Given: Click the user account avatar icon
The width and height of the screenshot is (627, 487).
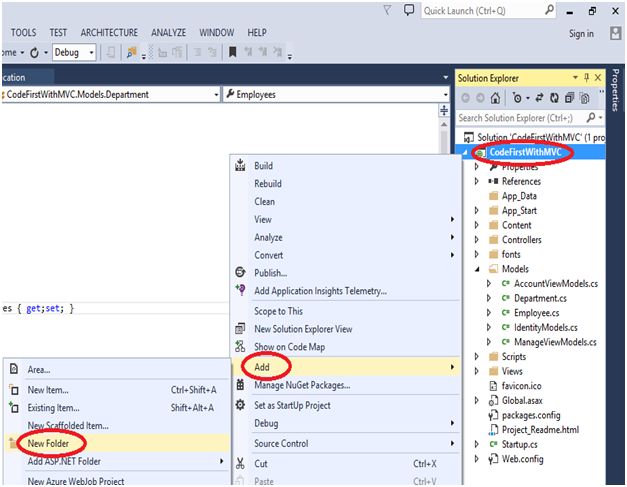Looking at the screenshot, I should 615,33.
